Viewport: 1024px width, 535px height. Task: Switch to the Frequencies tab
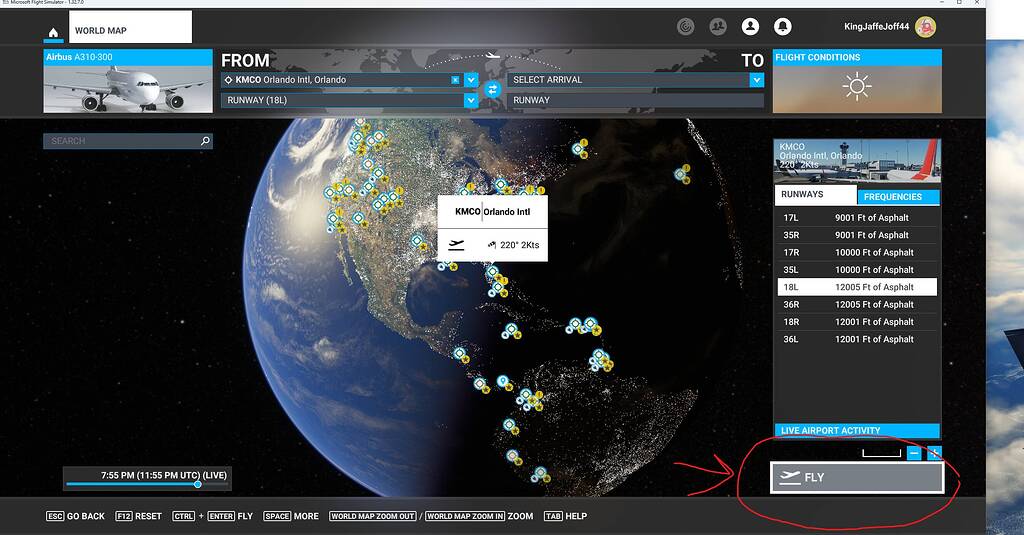point(898,197)
